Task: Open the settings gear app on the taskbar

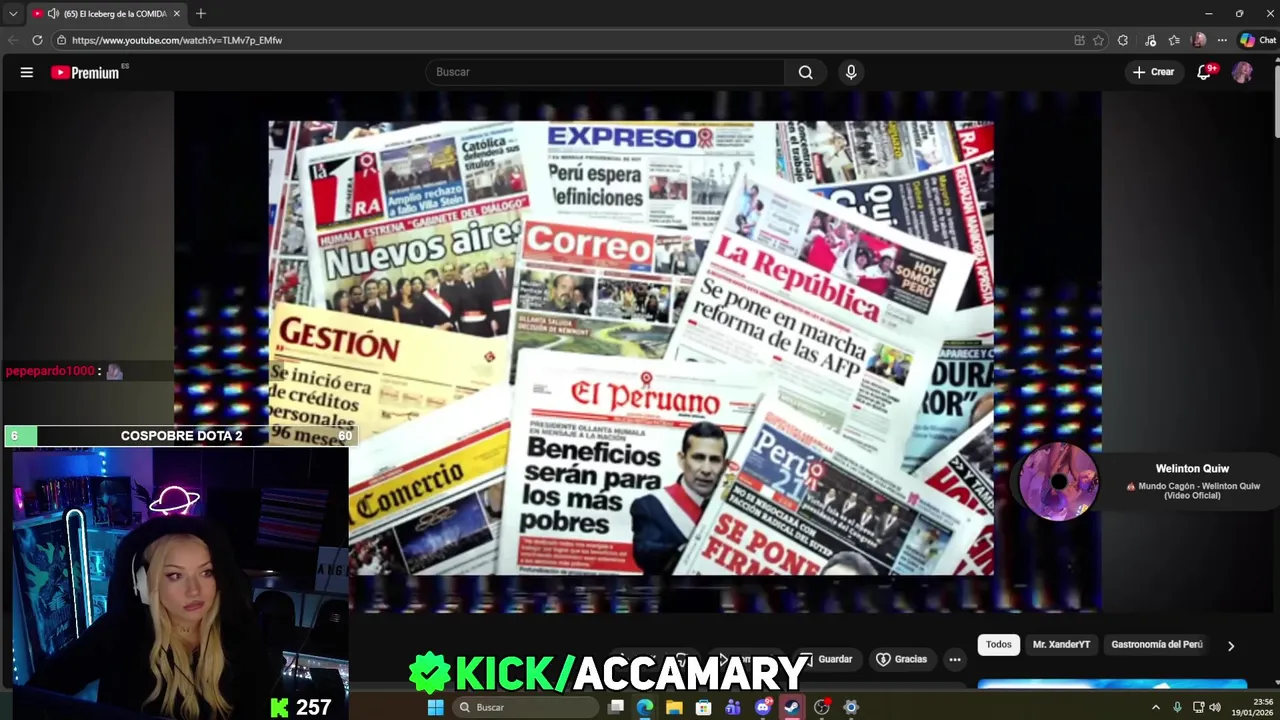Action: click(851, 707)
